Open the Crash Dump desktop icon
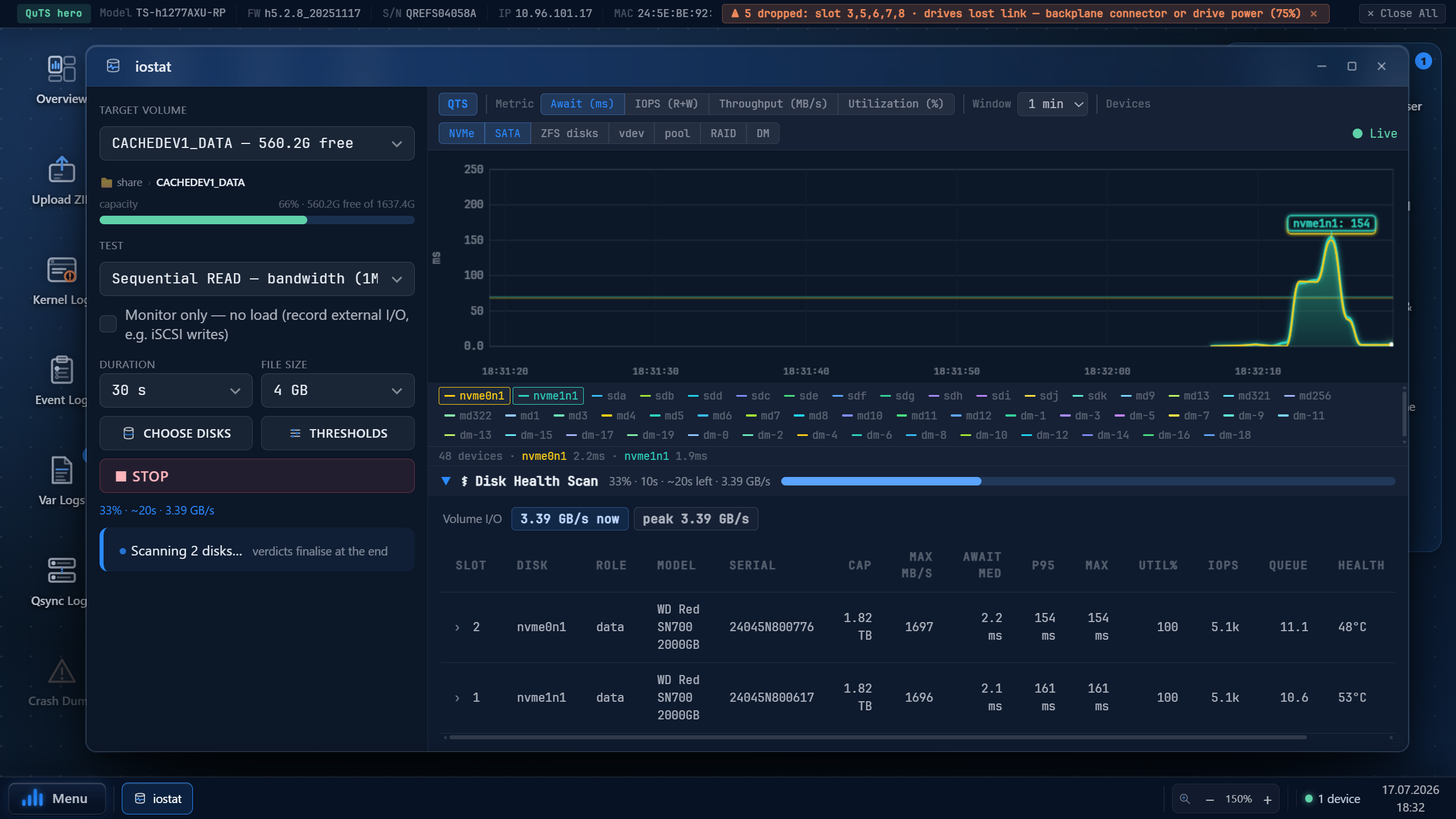This screenshot has height=819, width=1456. click(x=61, y=682)
